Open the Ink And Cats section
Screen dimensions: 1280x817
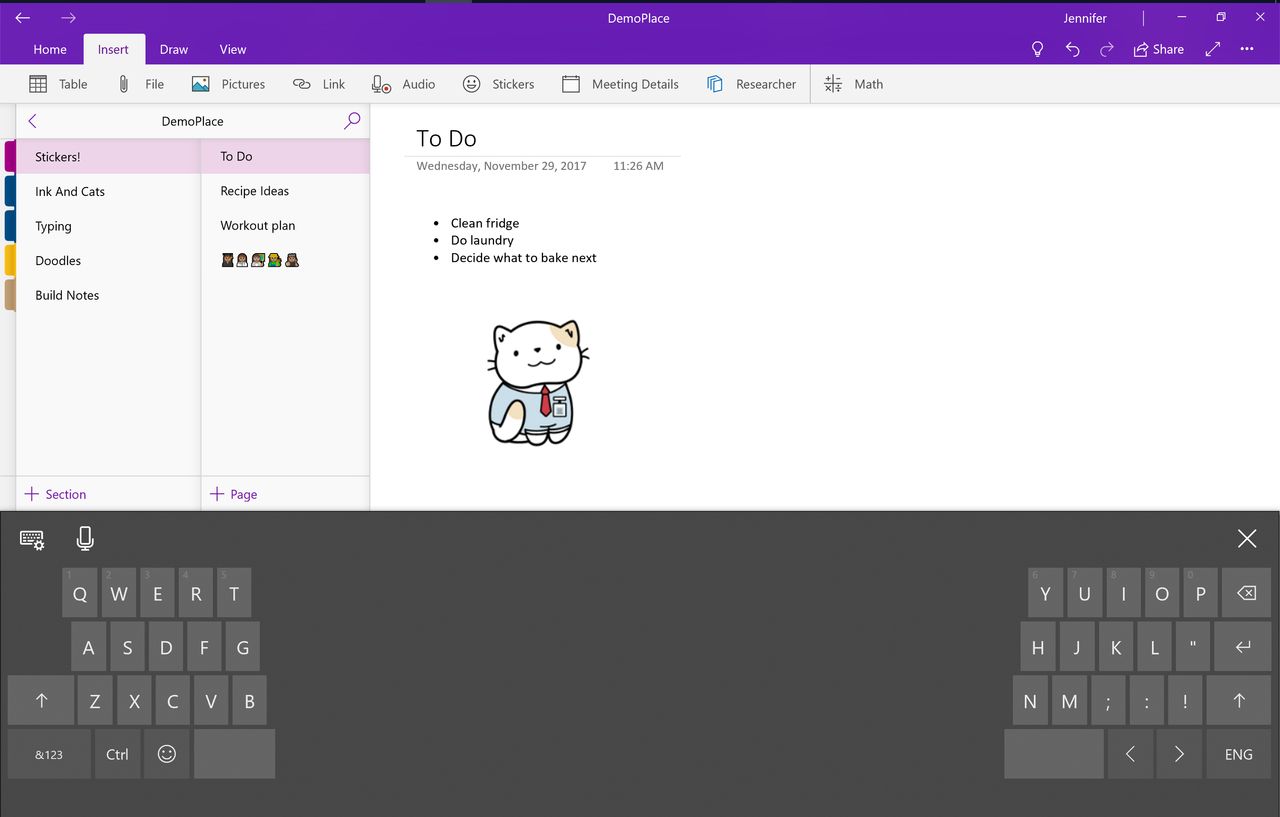108,191
